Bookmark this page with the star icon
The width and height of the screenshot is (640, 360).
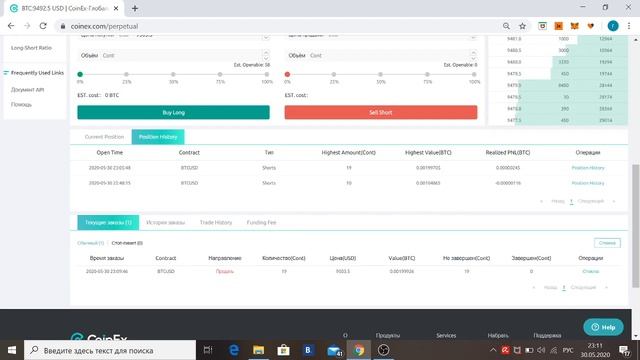(522, 26)
